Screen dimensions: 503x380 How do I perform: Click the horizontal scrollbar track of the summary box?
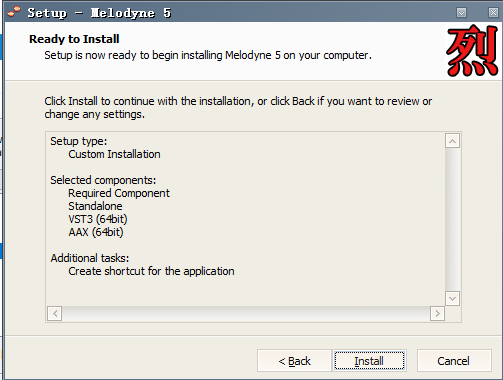tap(246, 313)
